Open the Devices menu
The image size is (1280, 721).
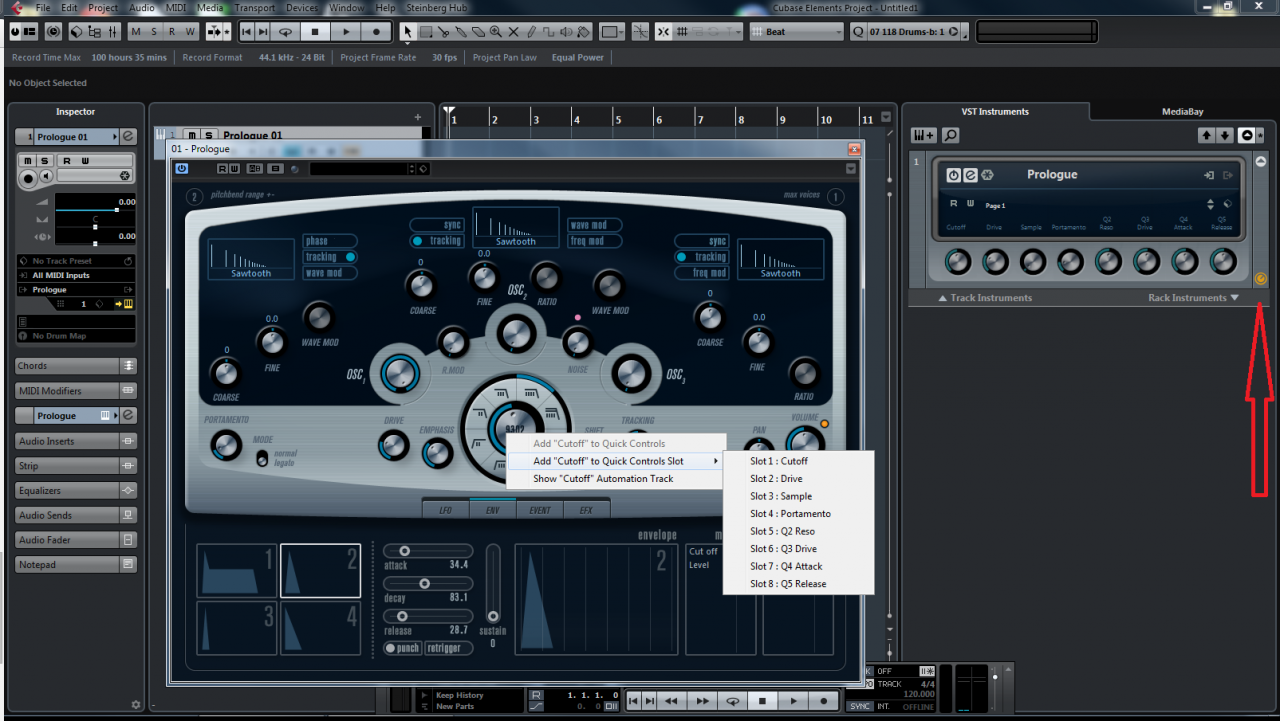302,7
